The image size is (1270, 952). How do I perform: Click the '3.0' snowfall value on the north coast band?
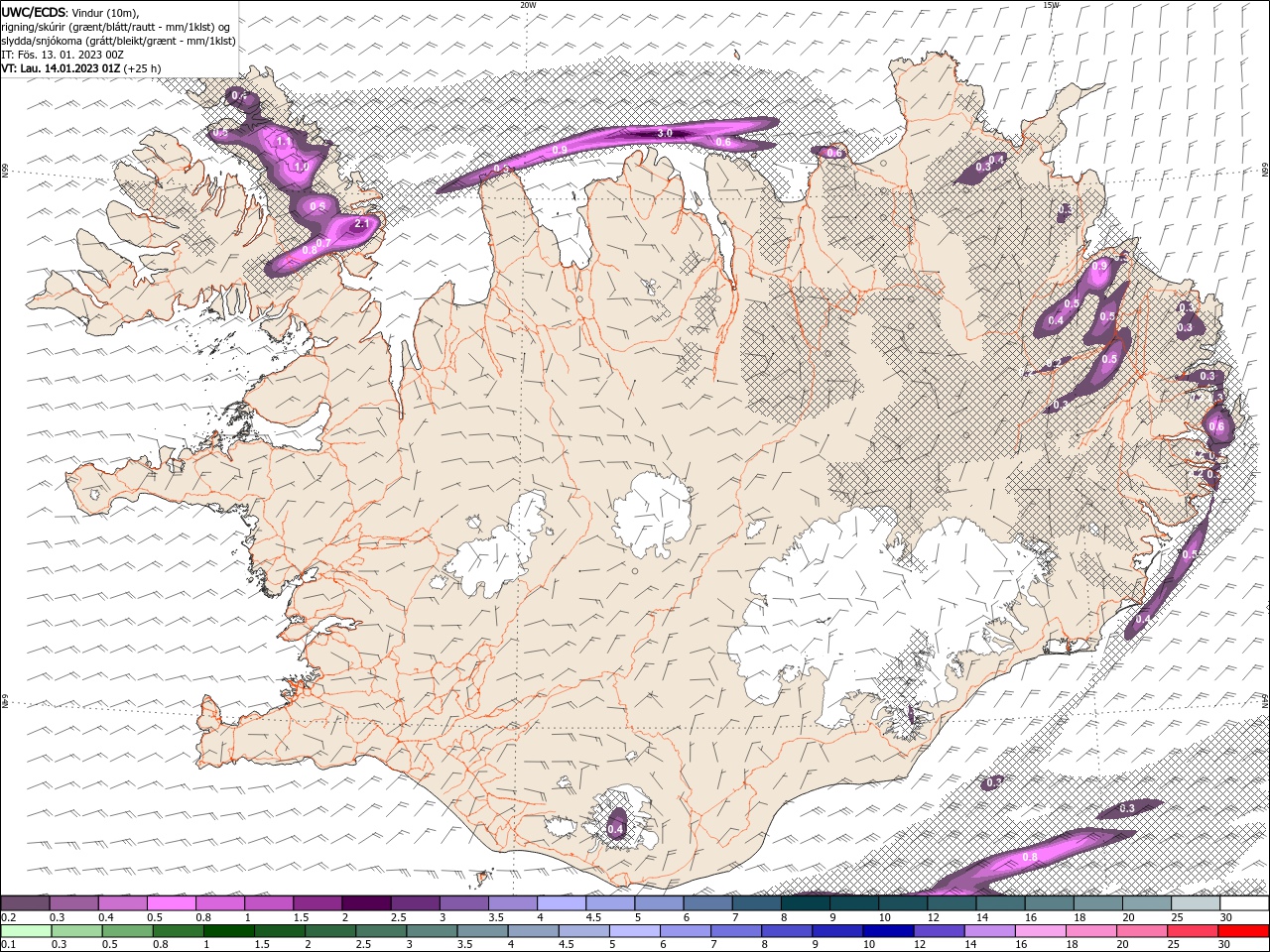(665, 133)
